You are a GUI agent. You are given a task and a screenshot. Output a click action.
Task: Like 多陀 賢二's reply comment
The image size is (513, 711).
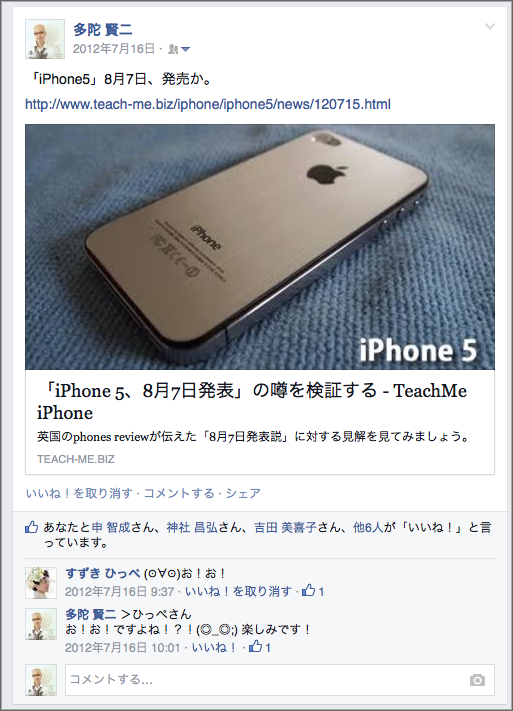214,647
